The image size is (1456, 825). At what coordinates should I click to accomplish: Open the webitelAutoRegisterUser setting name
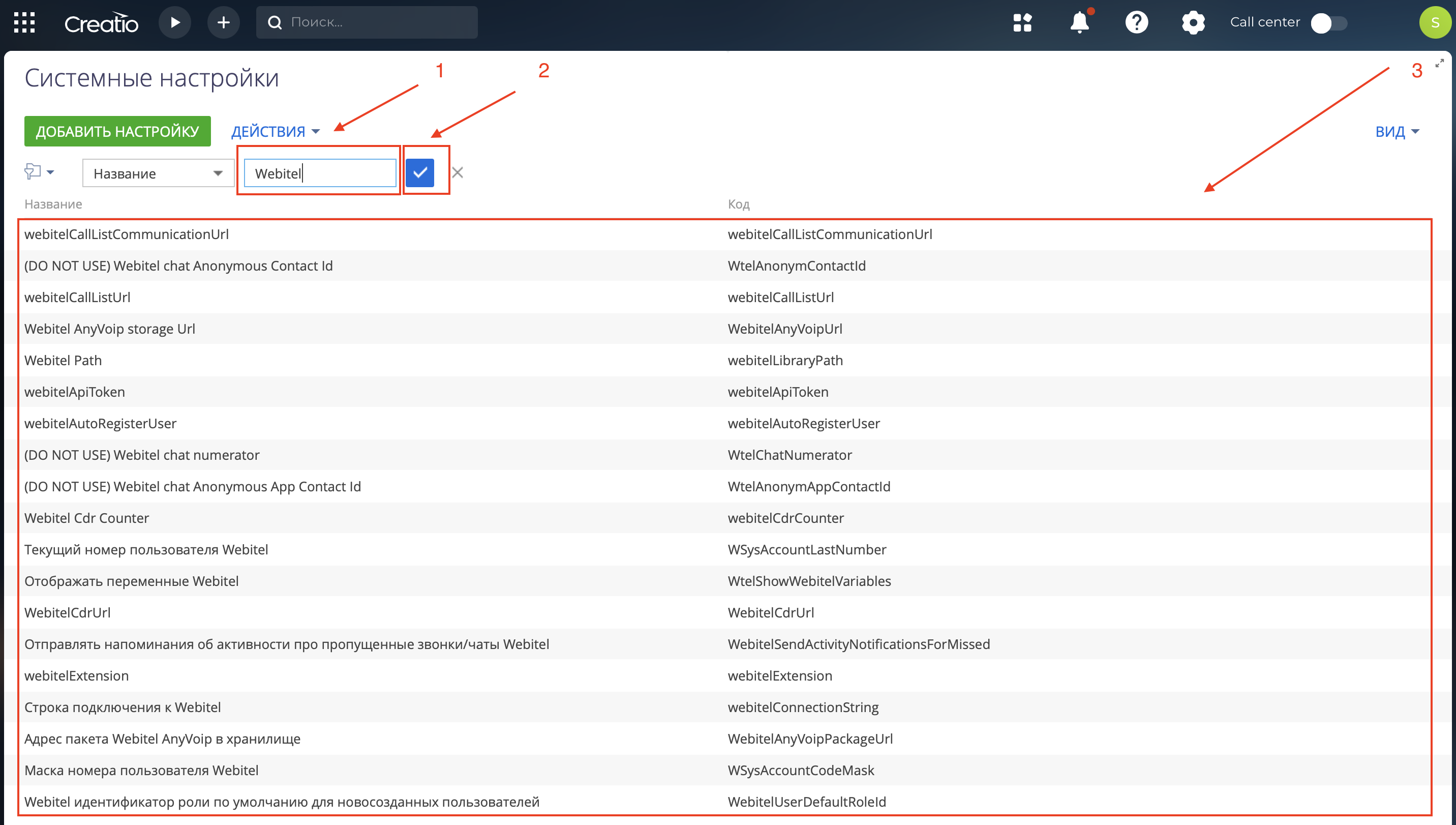tap(100, 424)
